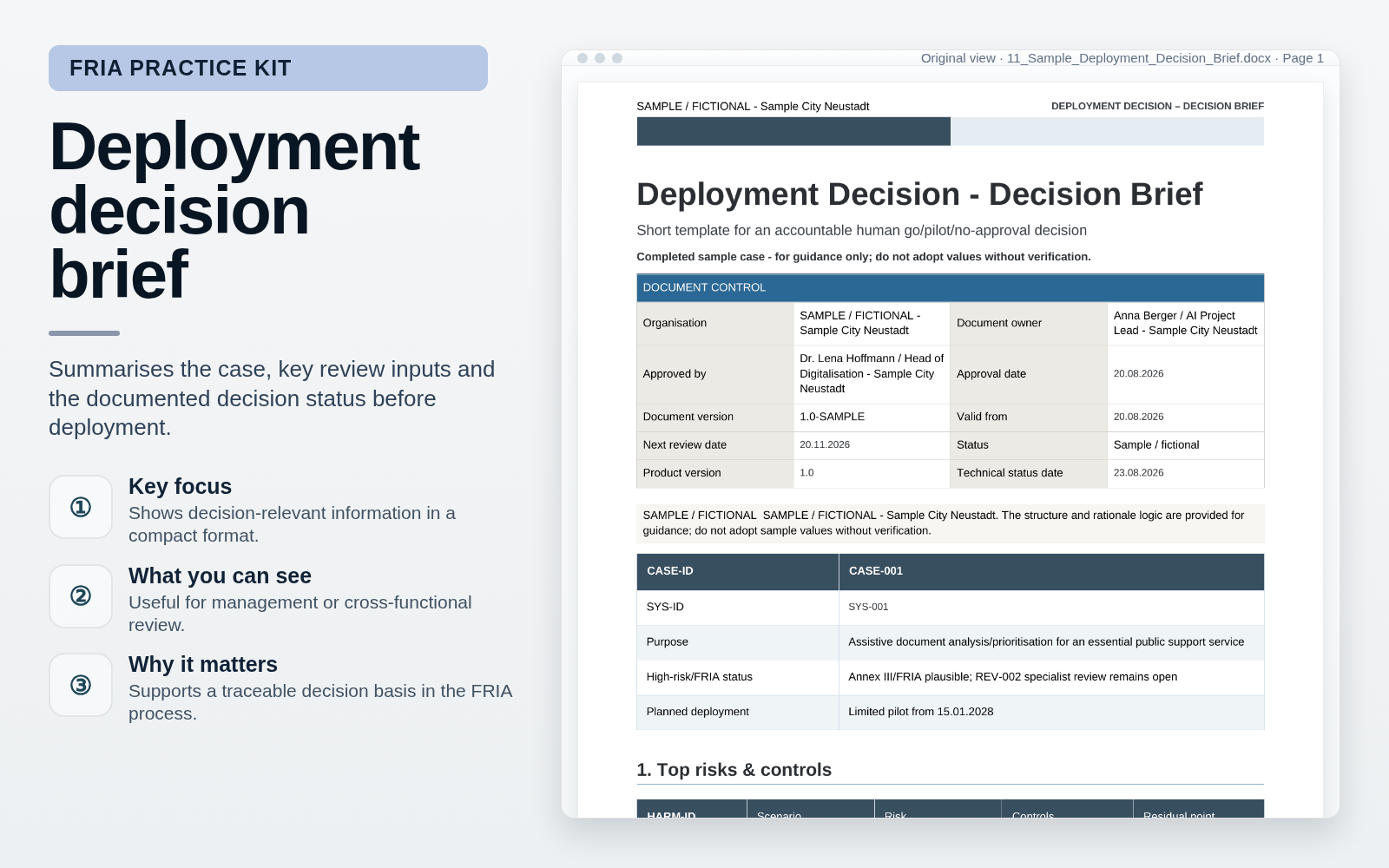1389x868 pixels.
Task: Click 'Assistive document analysis/prioritisation' purpose text
Action: [x=1051, y=642]
